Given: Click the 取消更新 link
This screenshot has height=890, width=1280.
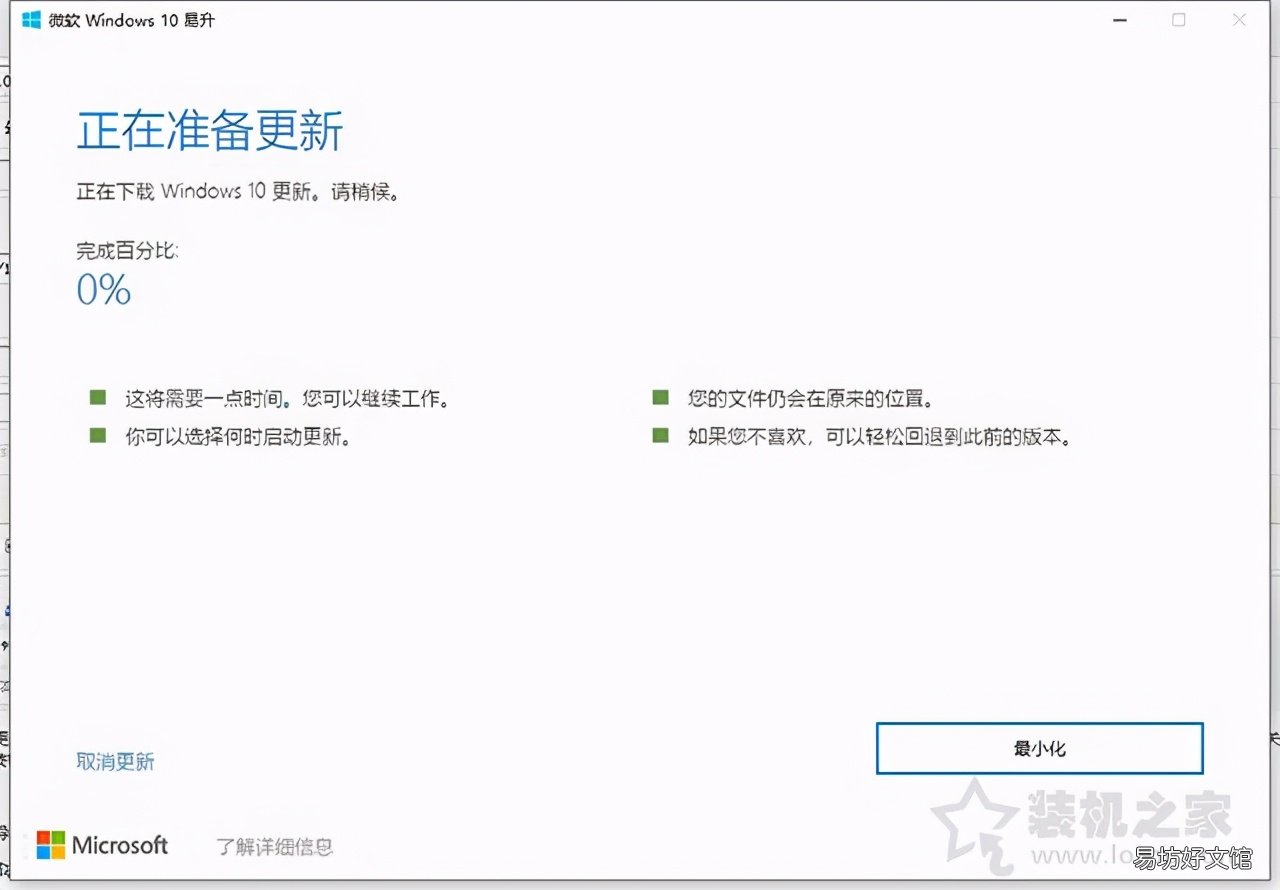Looking at the screenshot, I should pyautogui.click(x=116, y=762).
